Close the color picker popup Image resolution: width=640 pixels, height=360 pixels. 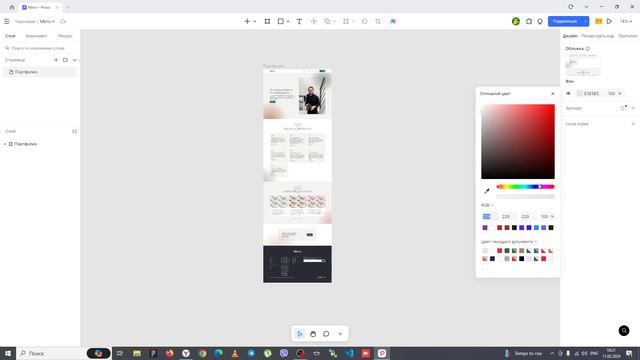(x=553, y=93)
